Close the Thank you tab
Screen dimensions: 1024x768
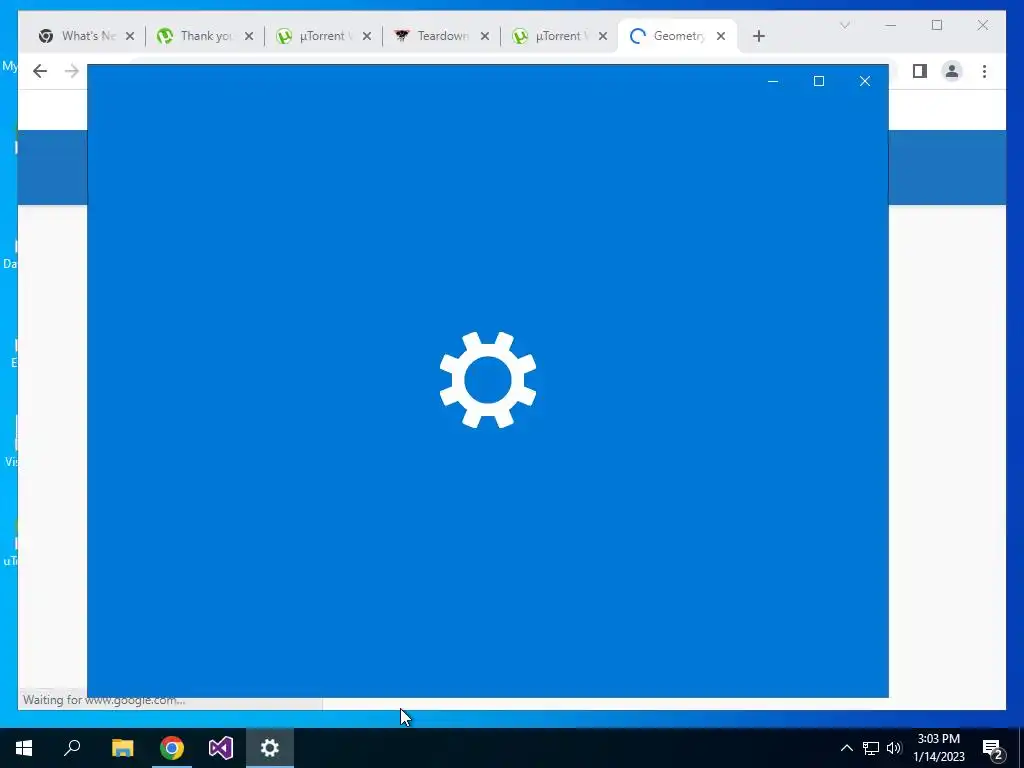click(x=249, y=36)
